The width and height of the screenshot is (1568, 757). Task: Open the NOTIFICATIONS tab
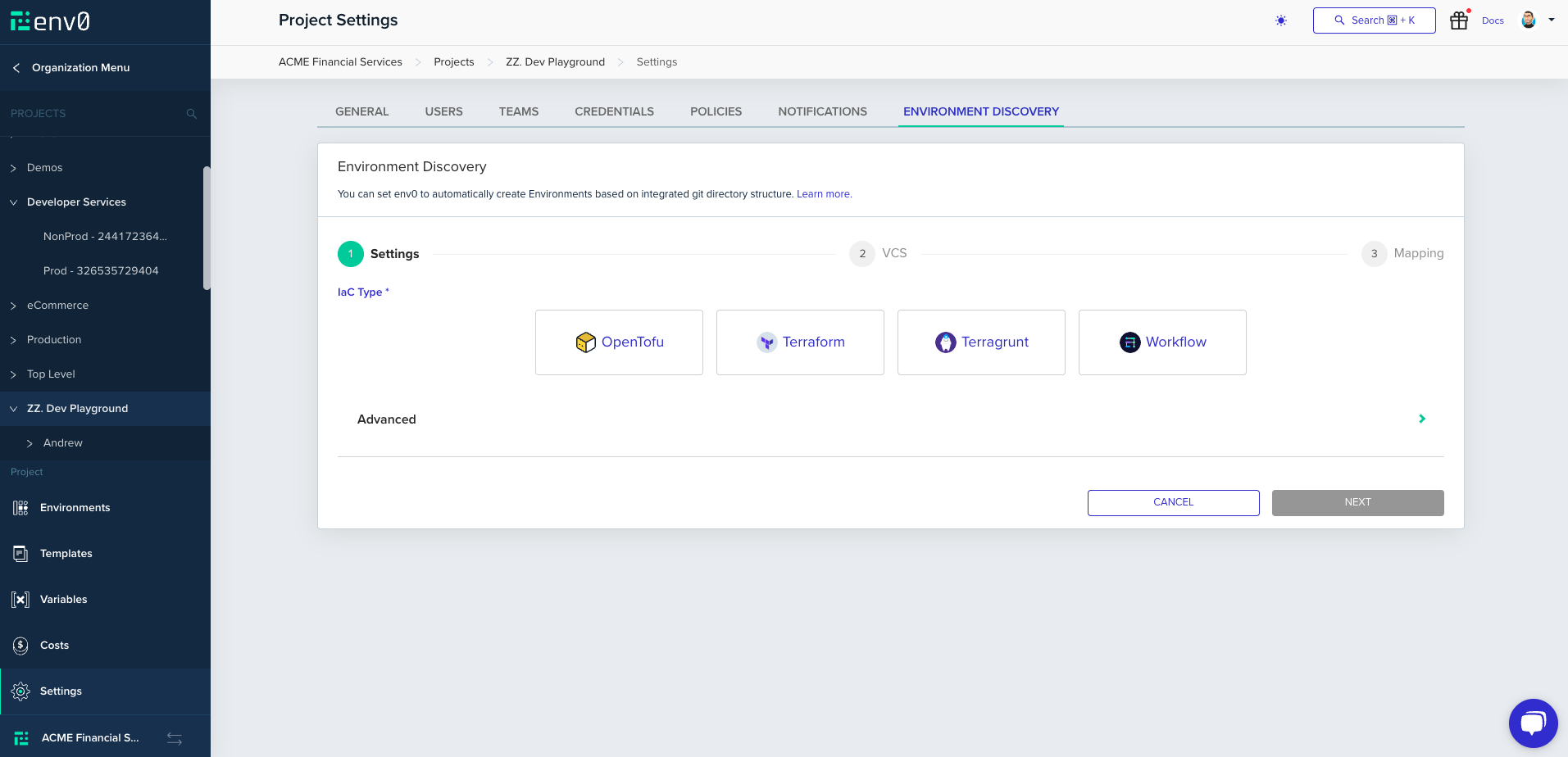[x=823, y=111]
